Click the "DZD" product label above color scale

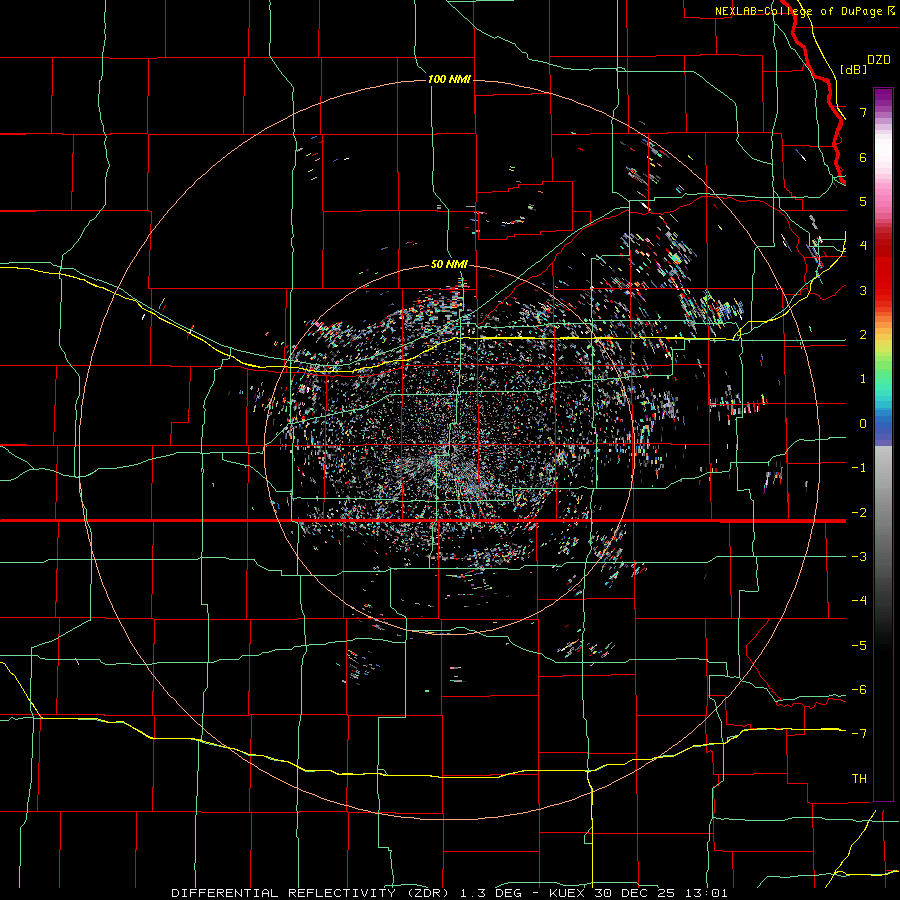[878, 60]
